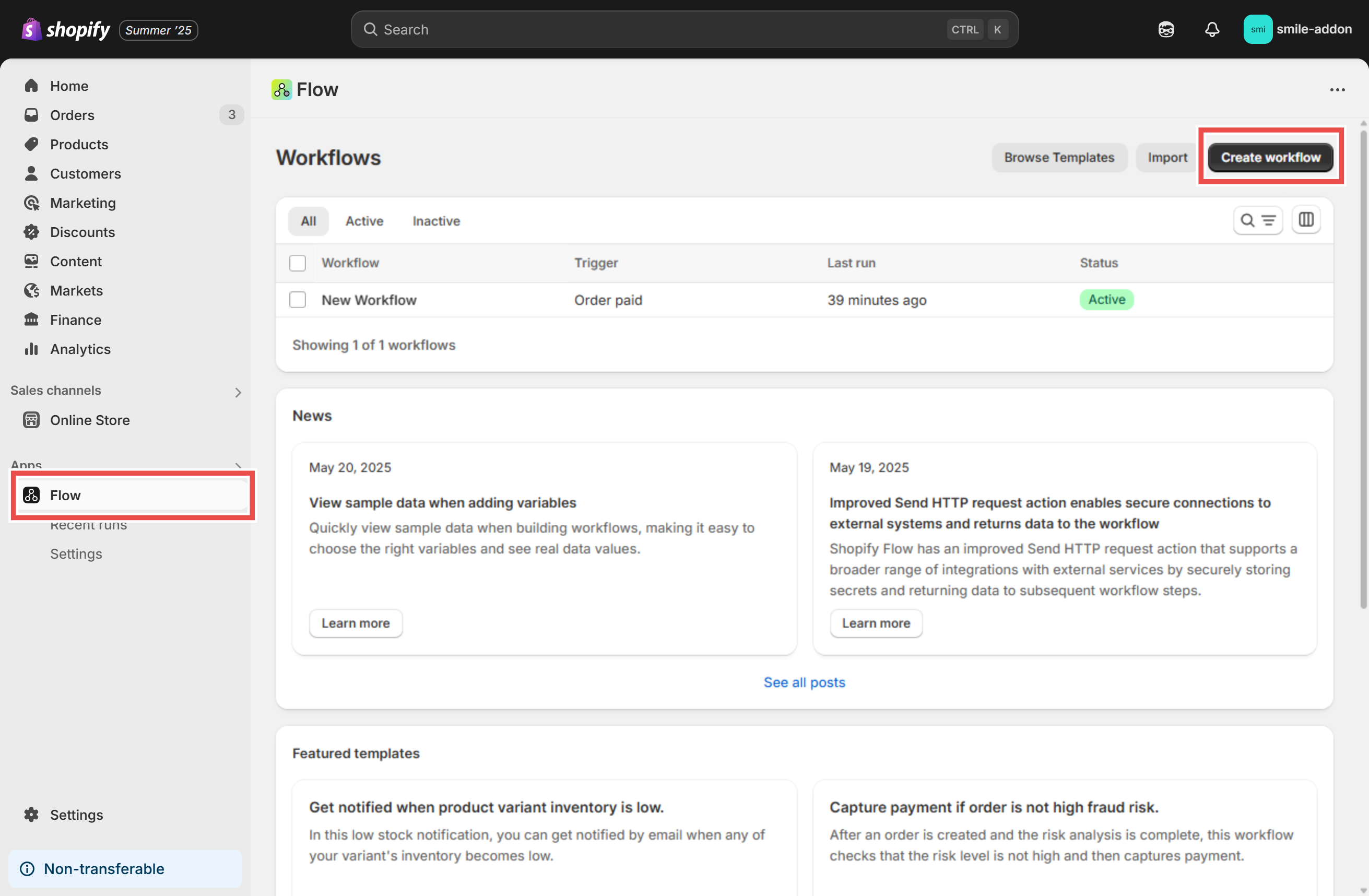Viewport: 1369px width, 896px height.
Task: Sort by the Last run column header
Action: point(851,263)
